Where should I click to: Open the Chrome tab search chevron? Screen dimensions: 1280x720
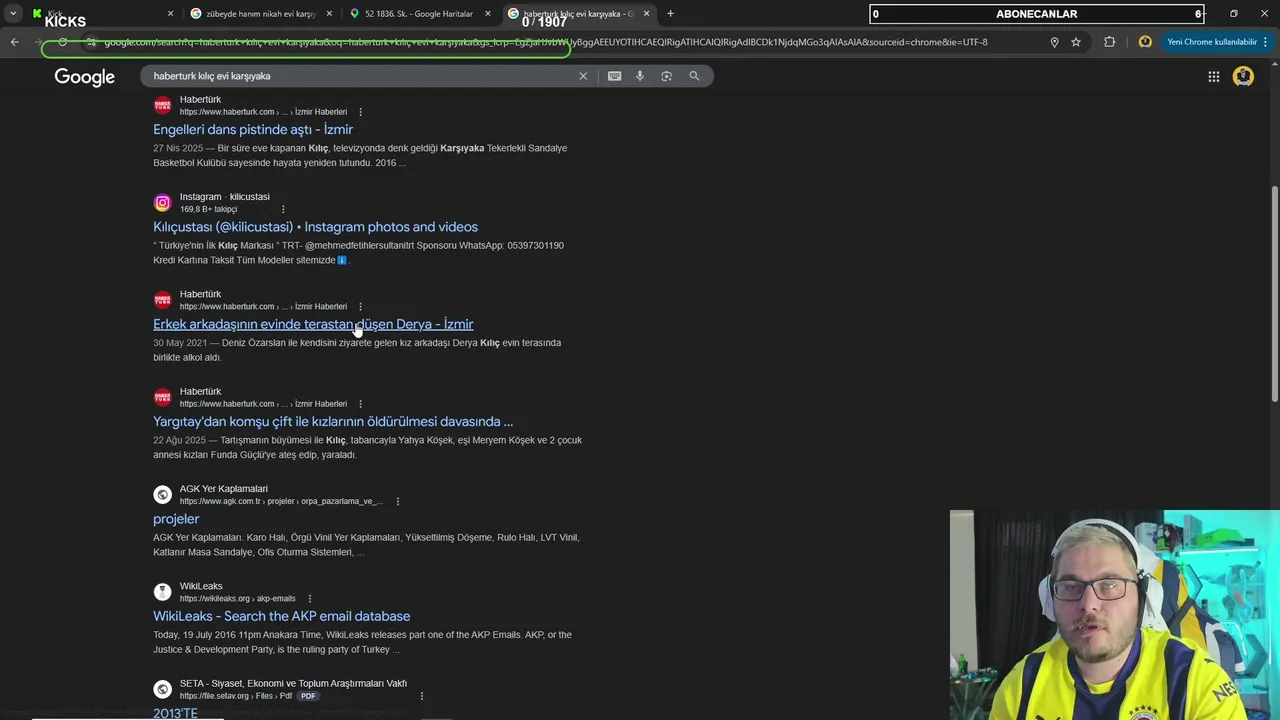click(x=13, y=14)
